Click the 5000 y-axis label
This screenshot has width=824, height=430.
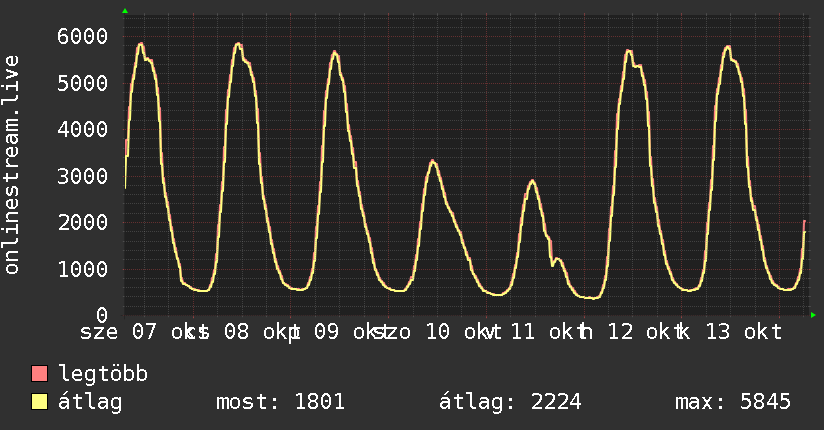[83, 83]
